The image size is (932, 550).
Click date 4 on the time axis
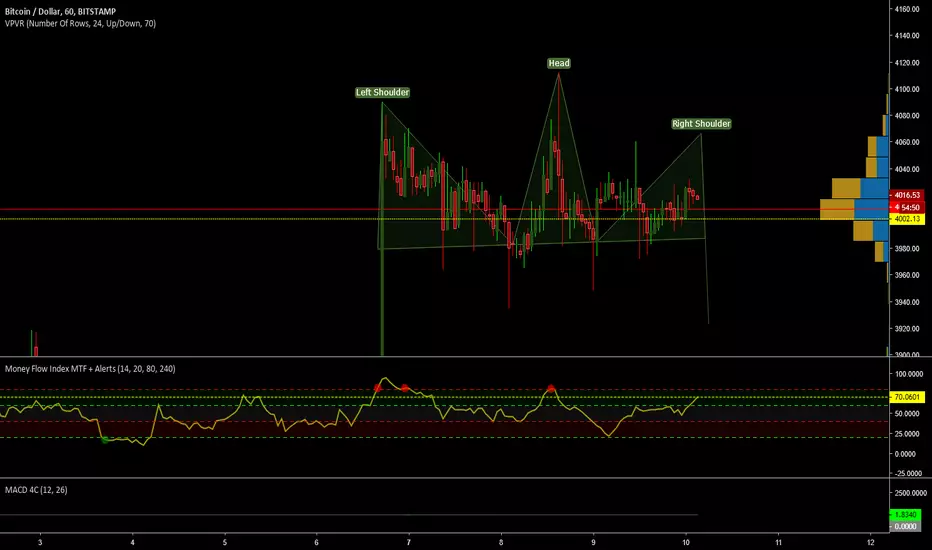click(133, 542)
